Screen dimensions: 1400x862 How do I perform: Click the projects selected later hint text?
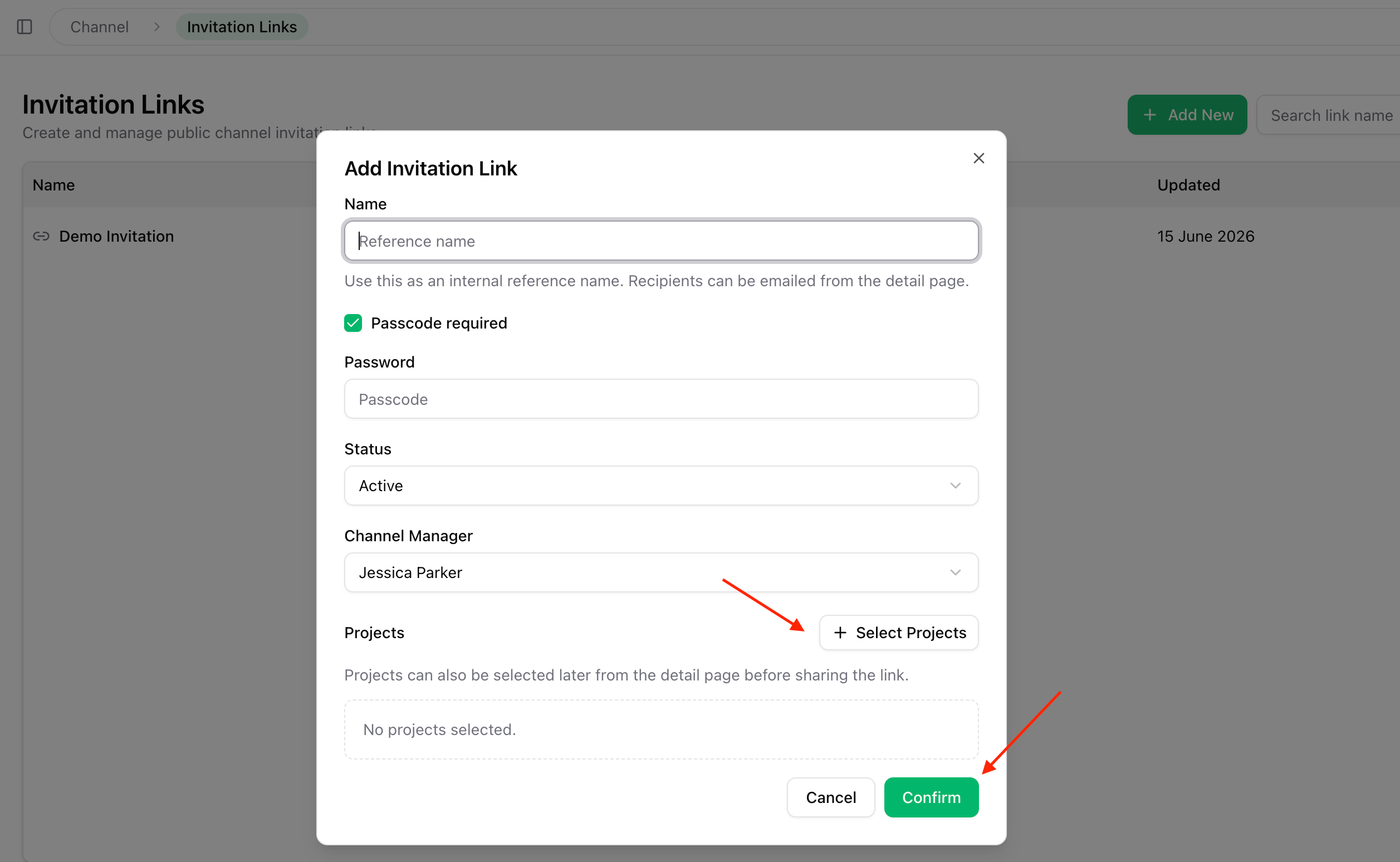point(626,674)
